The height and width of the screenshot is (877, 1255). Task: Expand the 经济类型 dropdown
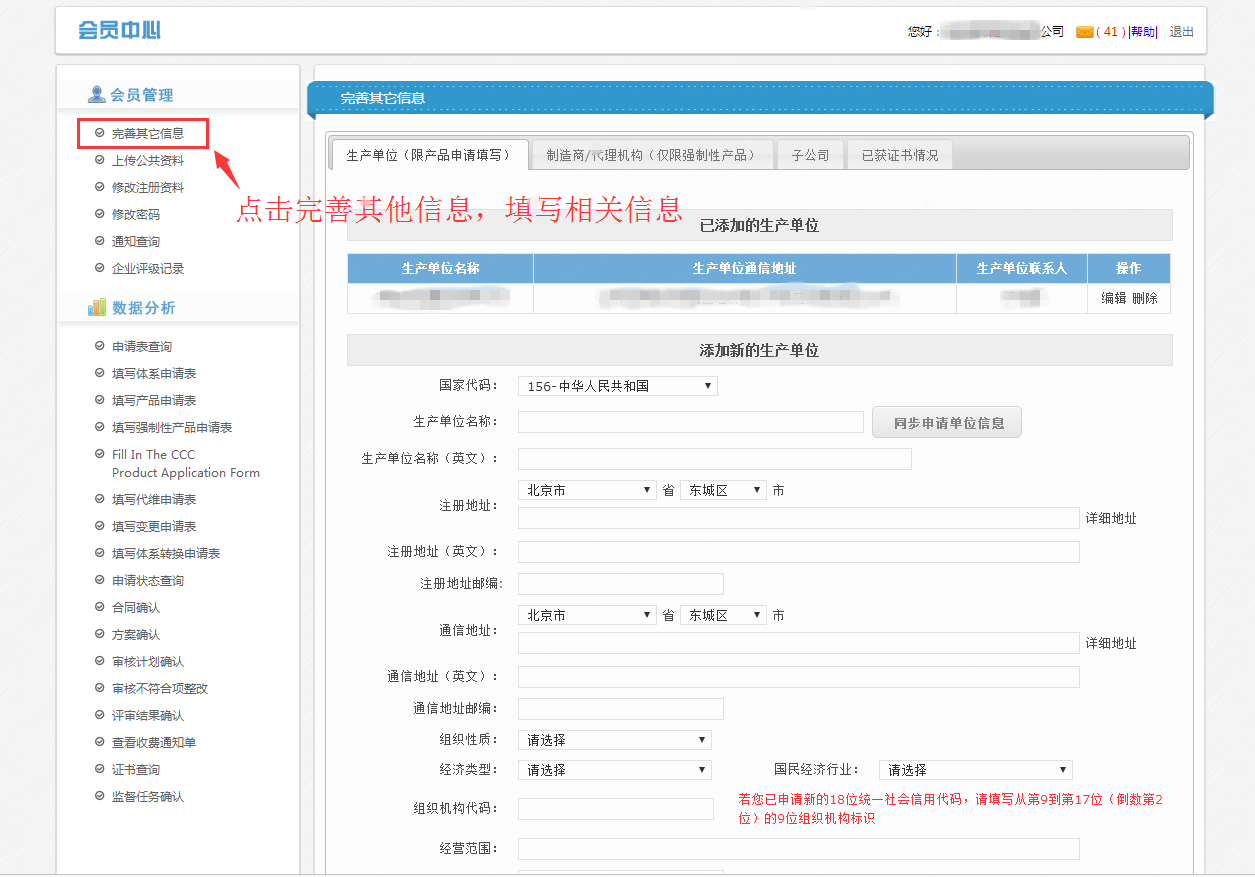point(614,770)
